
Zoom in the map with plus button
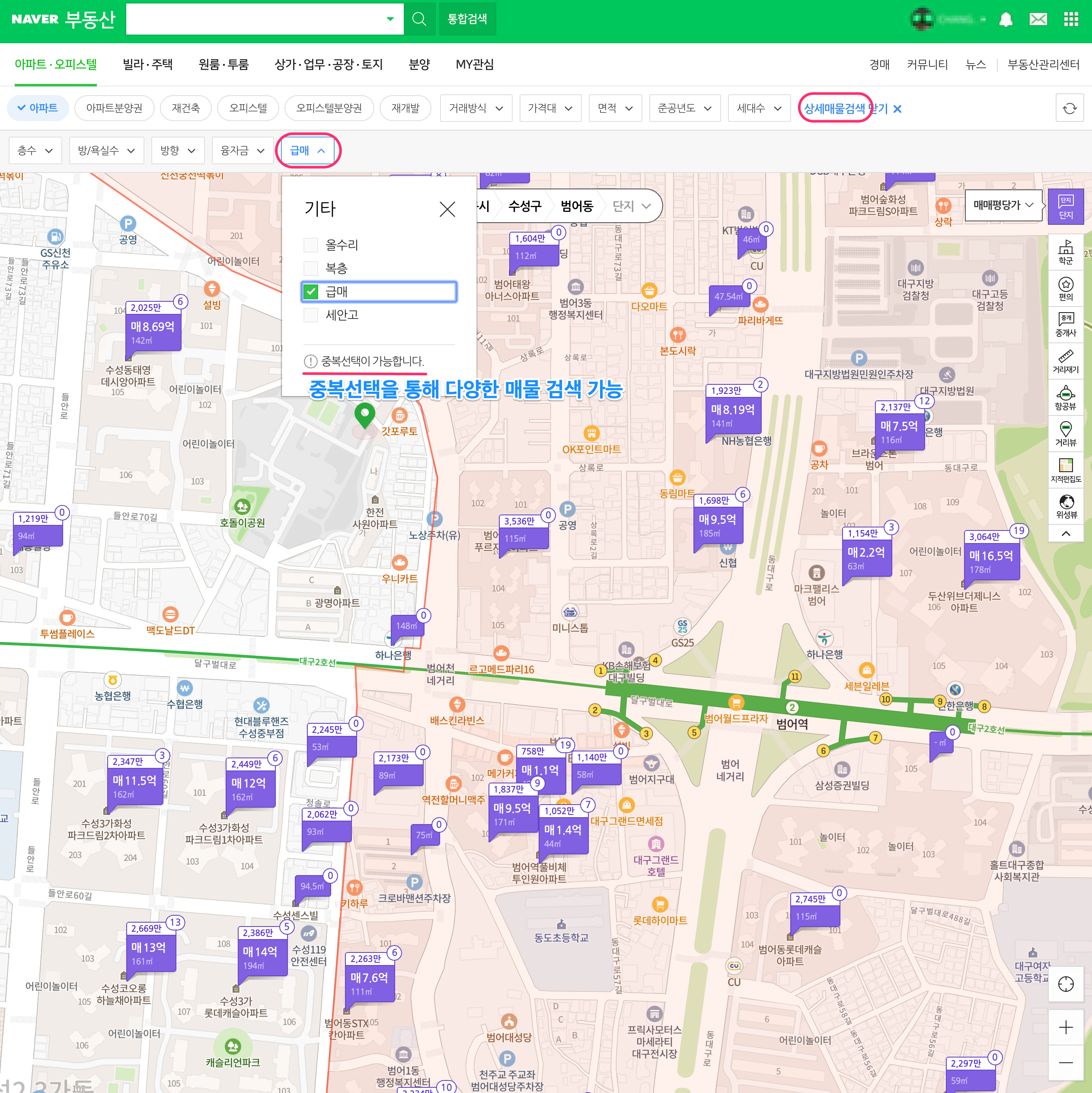[1065, 1027]
